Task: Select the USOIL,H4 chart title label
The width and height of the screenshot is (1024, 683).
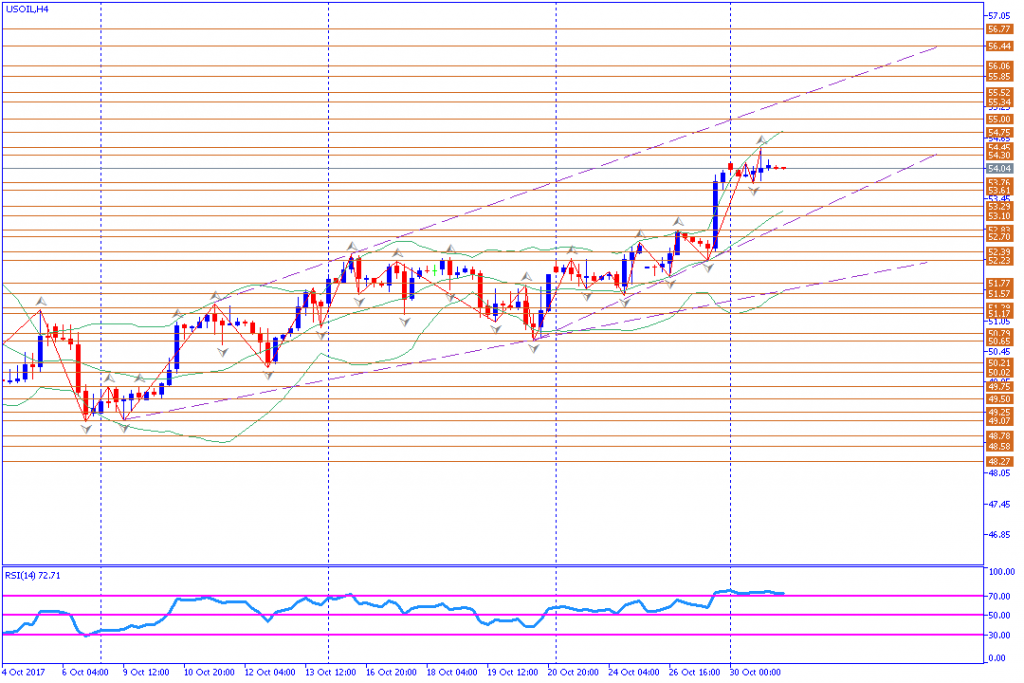Action: coord(27,9)
